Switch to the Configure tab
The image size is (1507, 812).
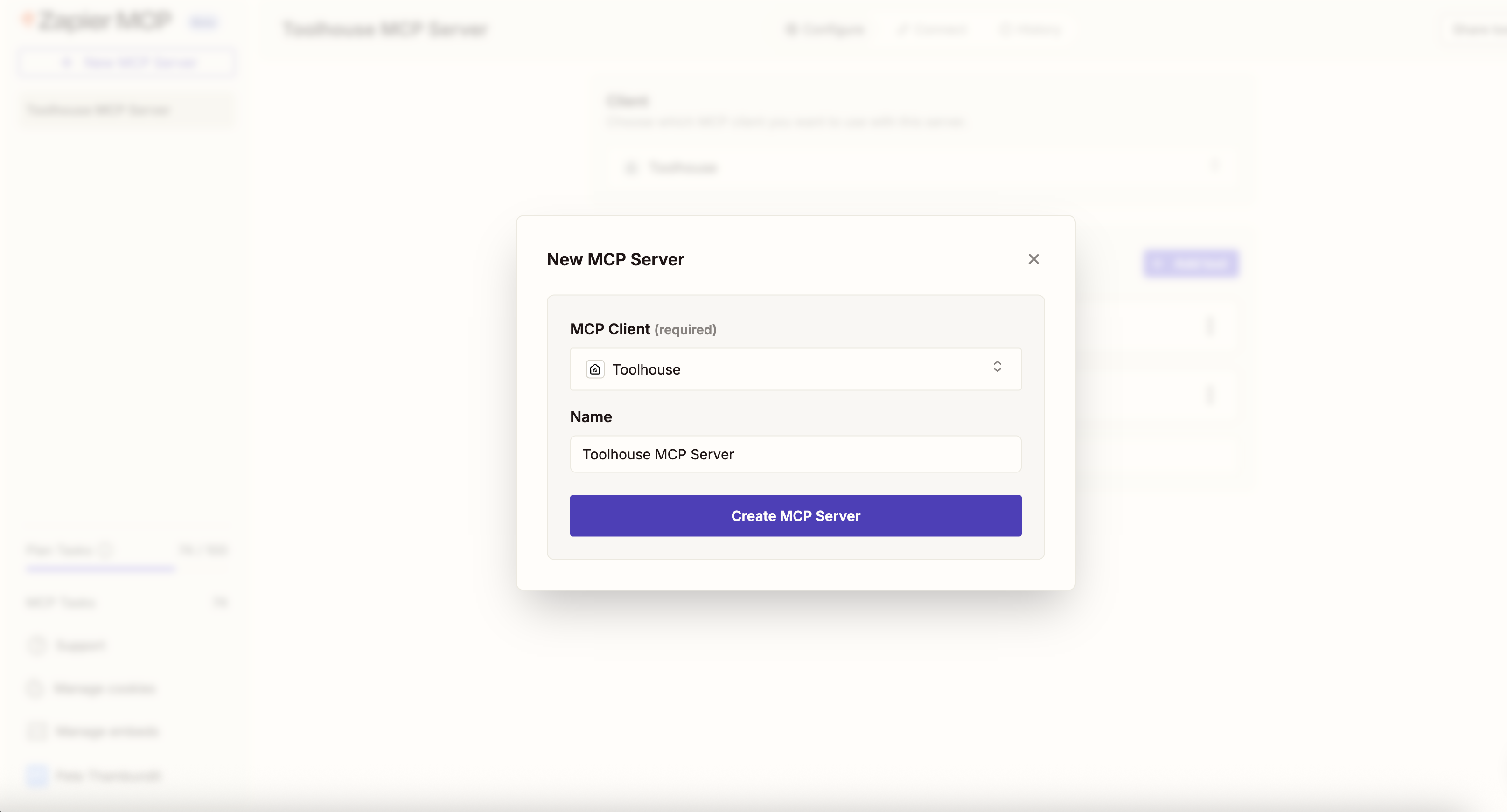(825, 29)
